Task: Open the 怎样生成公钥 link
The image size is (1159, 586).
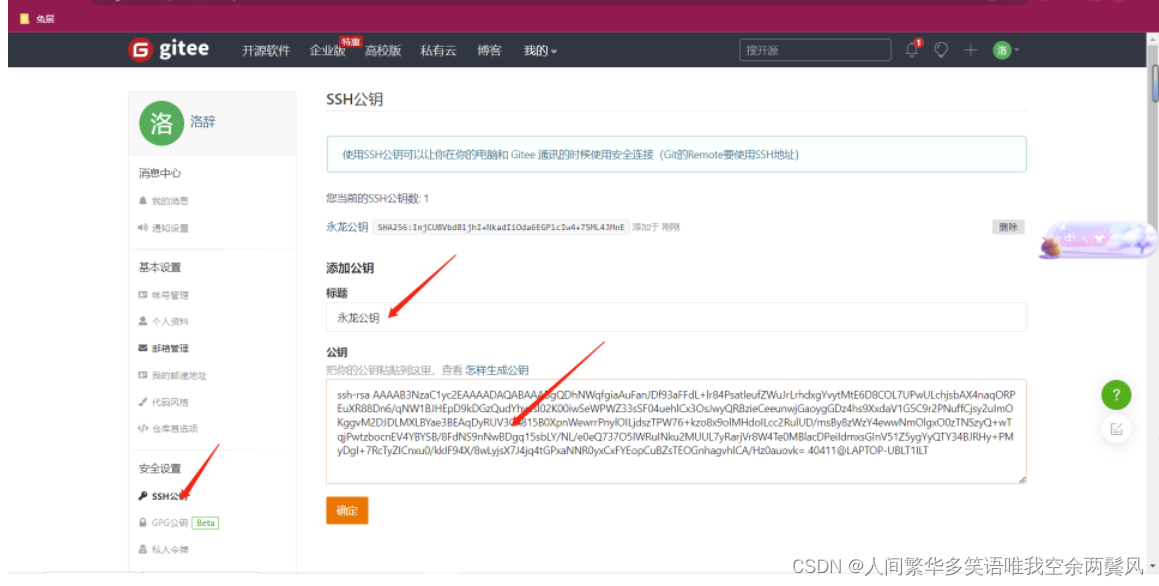Action: click(498, 369)
